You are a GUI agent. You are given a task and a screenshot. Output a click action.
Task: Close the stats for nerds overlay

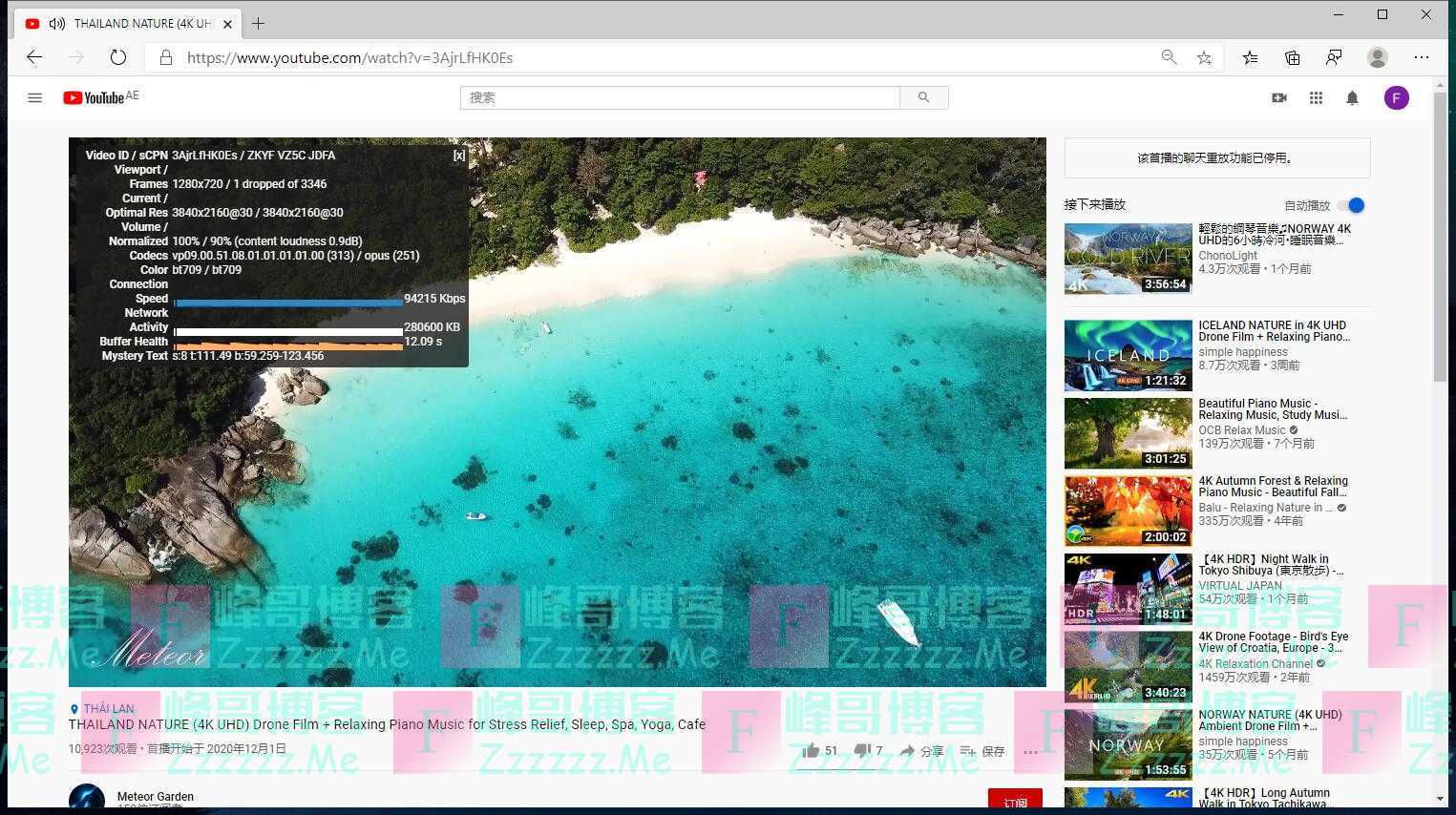(x=459, y=156)
